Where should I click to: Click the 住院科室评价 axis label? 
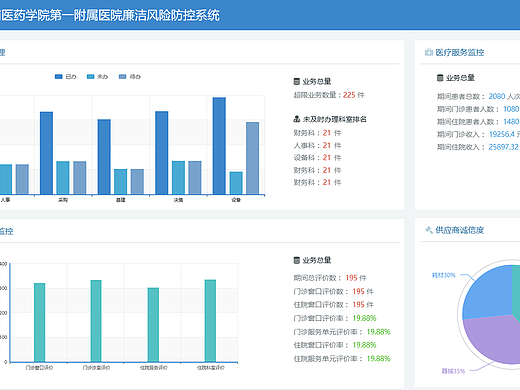pyautogui.click(x=211, y=368)
